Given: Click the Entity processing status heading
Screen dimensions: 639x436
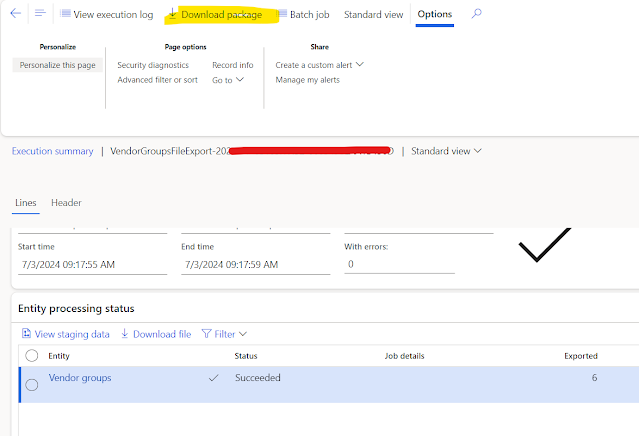Looking at the screenshot, I should tap(76, 308).
